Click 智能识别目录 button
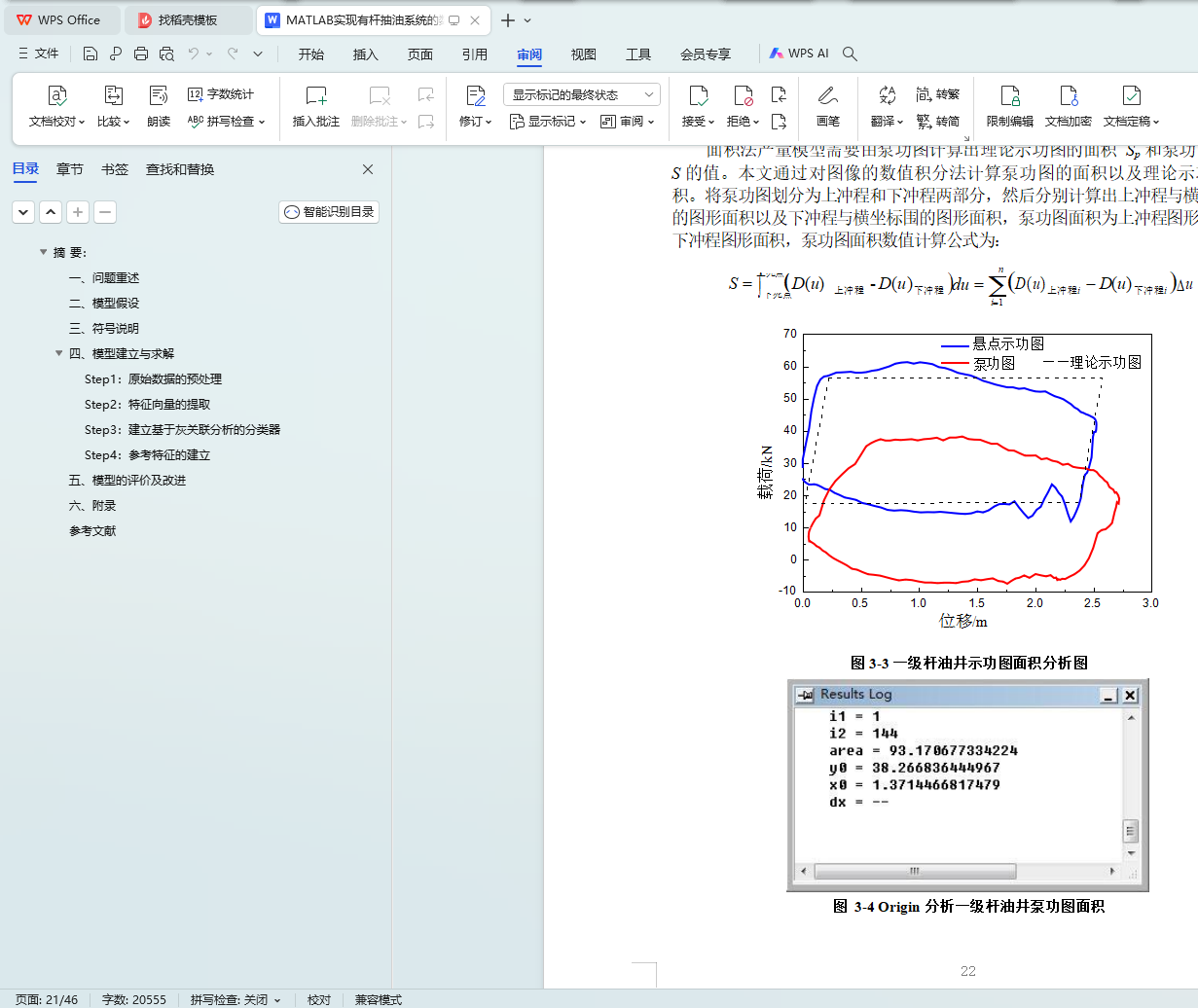1198x1008 pixels. (x=329, y=211)
